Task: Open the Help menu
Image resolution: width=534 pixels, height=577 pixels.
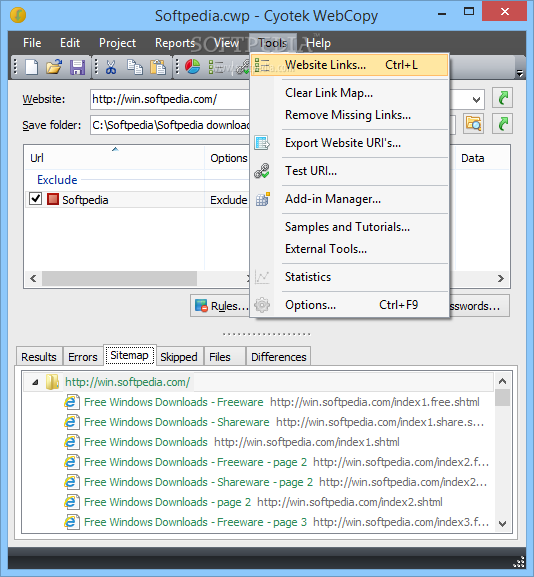Action: point(318,43)
